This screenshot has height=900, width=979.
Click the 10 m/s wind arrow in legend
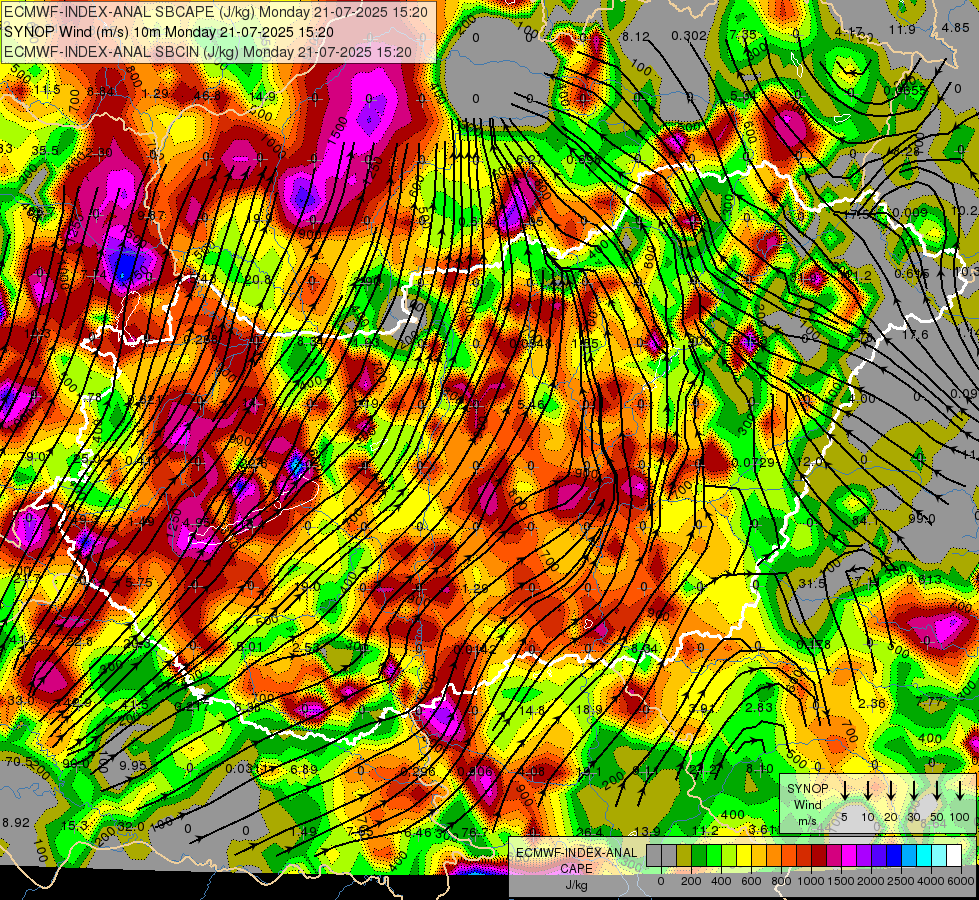coord(868,791)
